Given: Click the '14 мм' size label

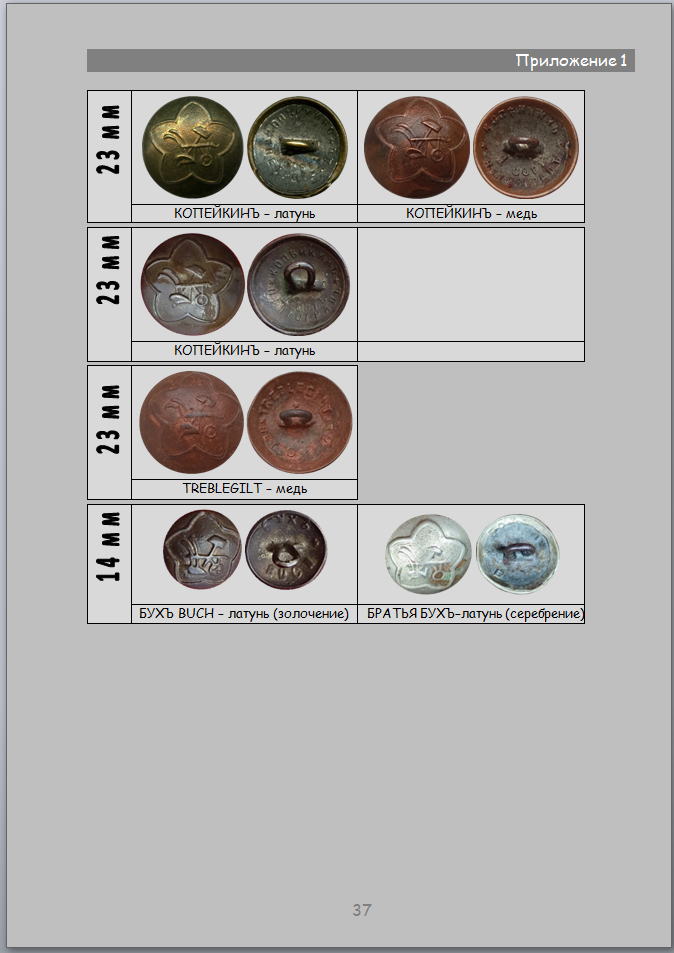Looking at the screenshot, I should pos(109,546).
